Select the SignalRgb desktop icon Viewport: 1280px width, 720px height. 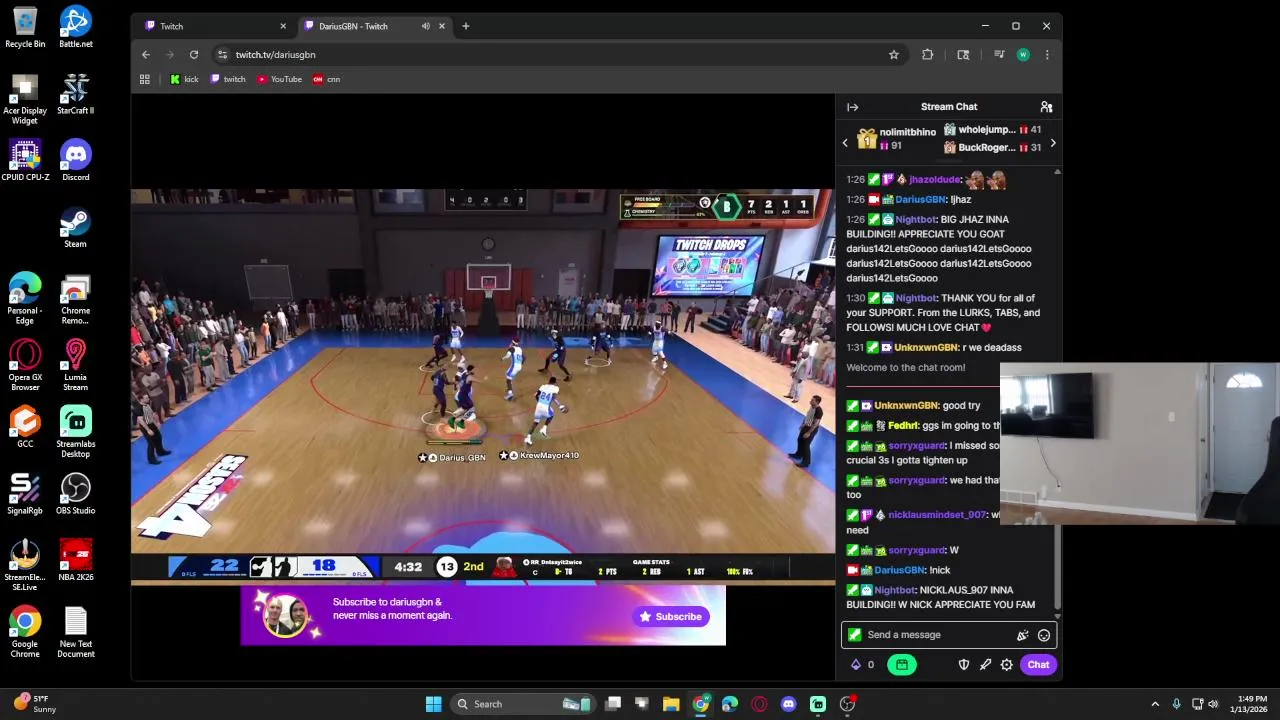coord(25,494)
